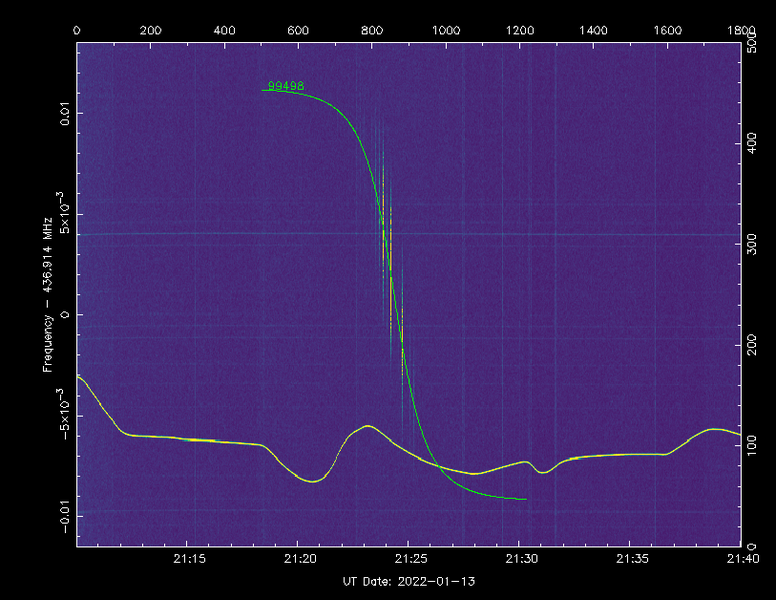Click the right axis value 100
The width and height of the screenshot is (776, 600).
click(751, 446)
